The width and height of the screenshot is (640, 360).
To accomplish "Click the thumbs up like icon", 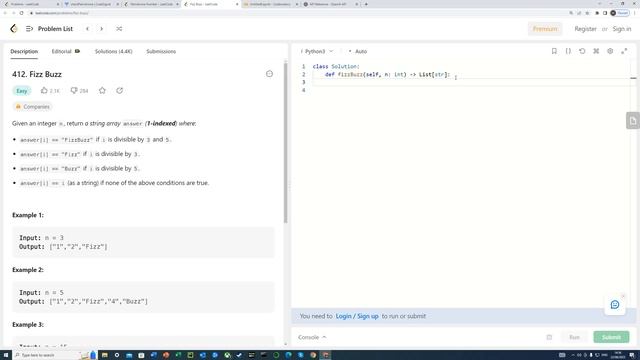I will [x=44, y=90].
